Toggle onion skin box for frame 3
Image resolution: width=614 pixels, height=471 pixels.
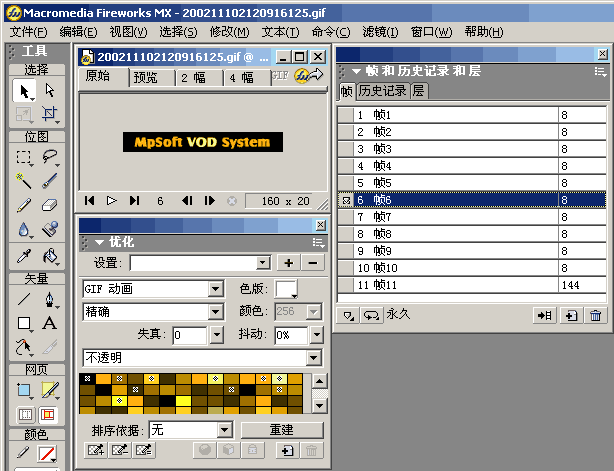point(346,149)
